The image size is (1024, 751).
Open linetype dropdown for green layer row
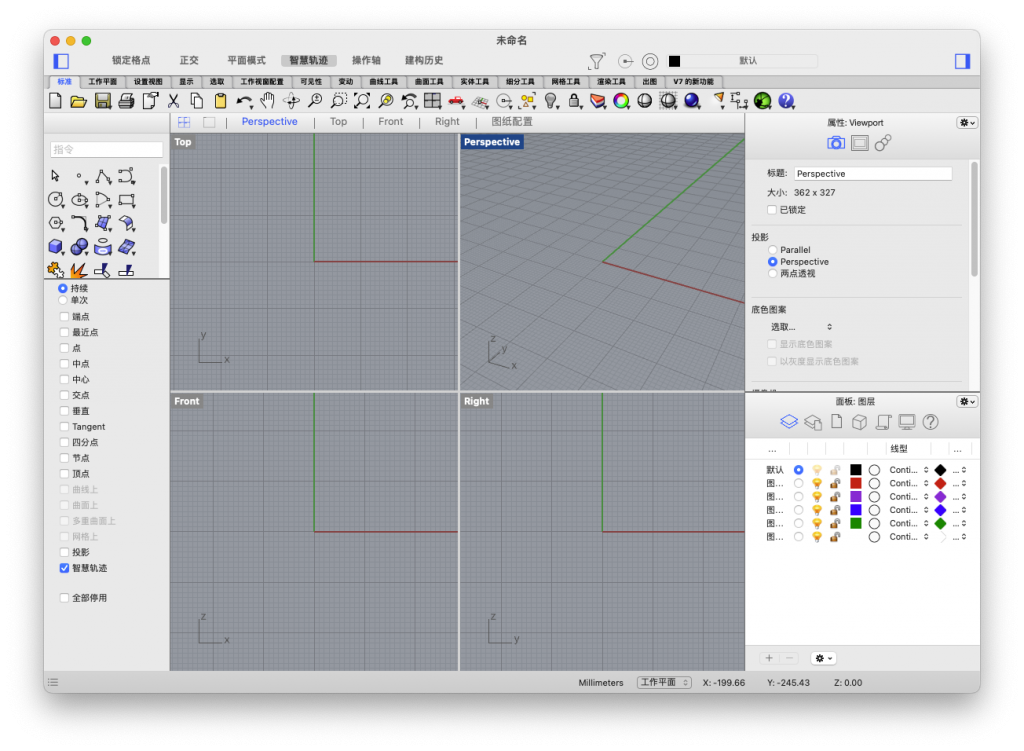coord(909,524)
